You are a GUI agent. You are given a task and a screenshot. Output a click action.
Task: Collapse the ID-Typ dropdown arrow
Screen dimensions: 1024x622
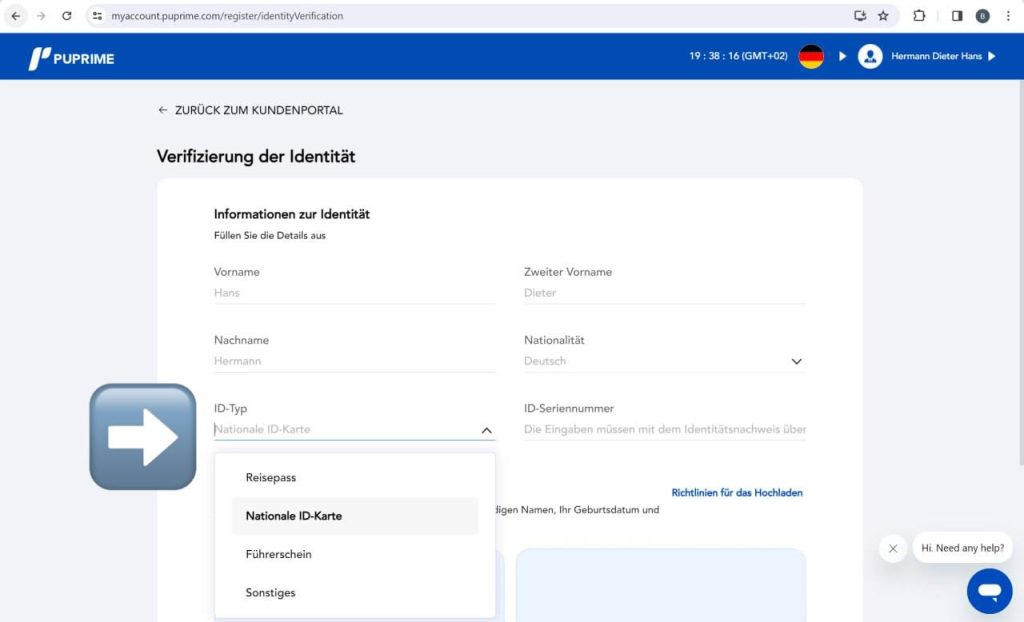[486, 430]
